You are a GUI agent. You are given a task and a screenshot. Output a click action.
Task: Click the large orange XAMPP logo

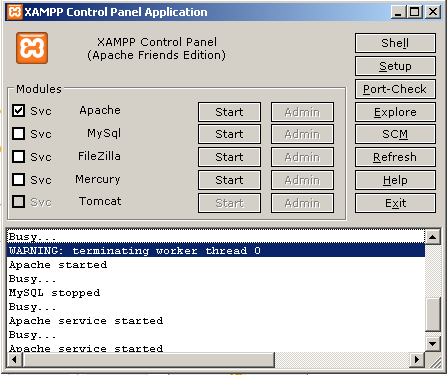coord(32,48)
